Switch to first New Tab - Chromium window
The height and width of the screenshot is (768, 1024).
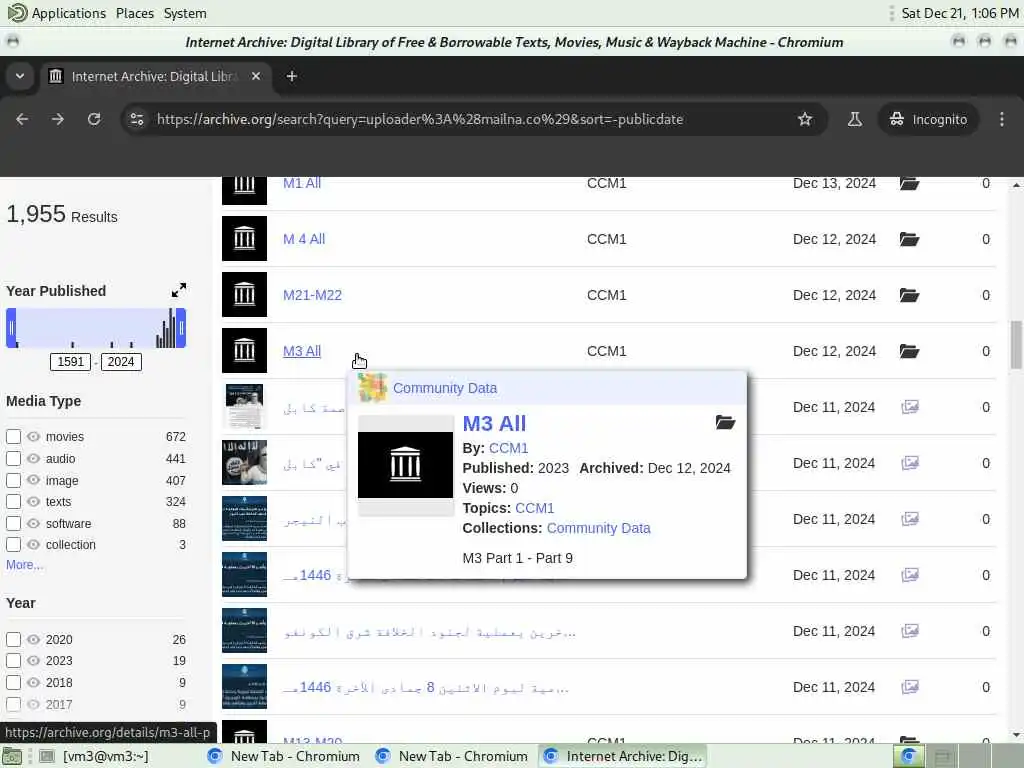click(283, 756)
